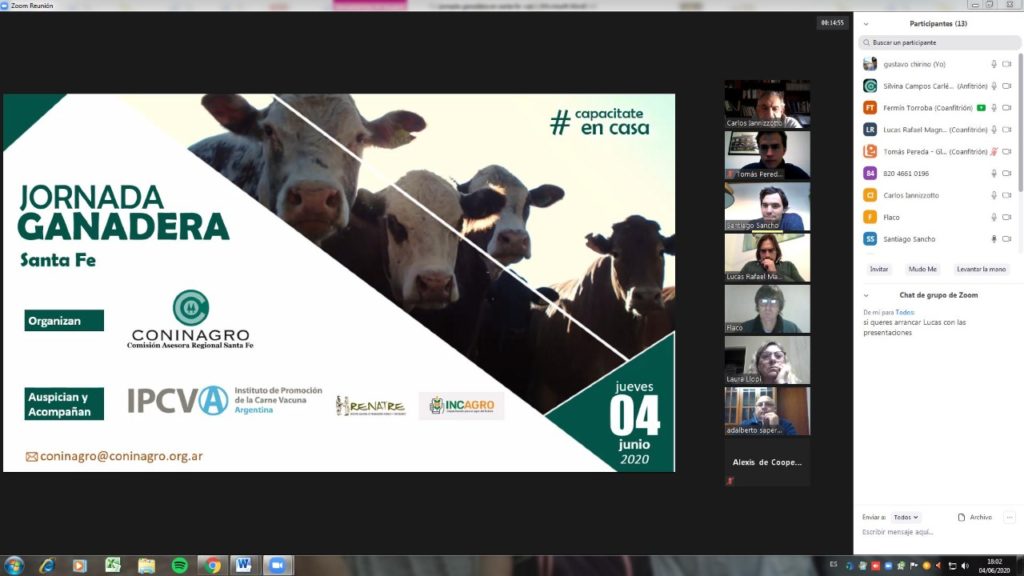Collapse the Participantes panel chevron

pos(866,23)
